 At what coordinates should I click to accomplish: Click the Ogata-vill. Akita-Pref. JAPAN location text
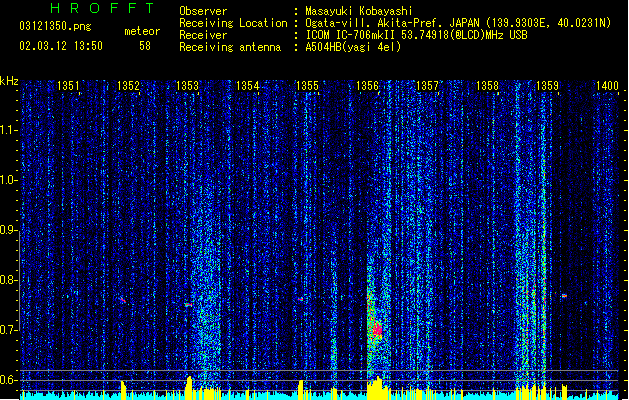click(x=458, y=23)
